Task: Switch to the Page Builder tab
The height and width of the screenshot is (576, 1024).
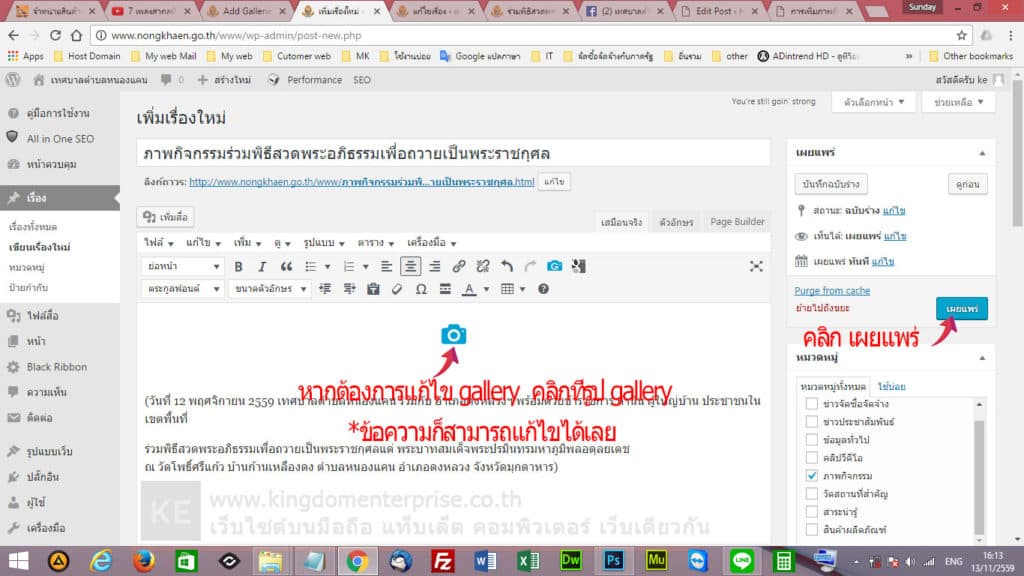Action: click(x=738, y=221)
